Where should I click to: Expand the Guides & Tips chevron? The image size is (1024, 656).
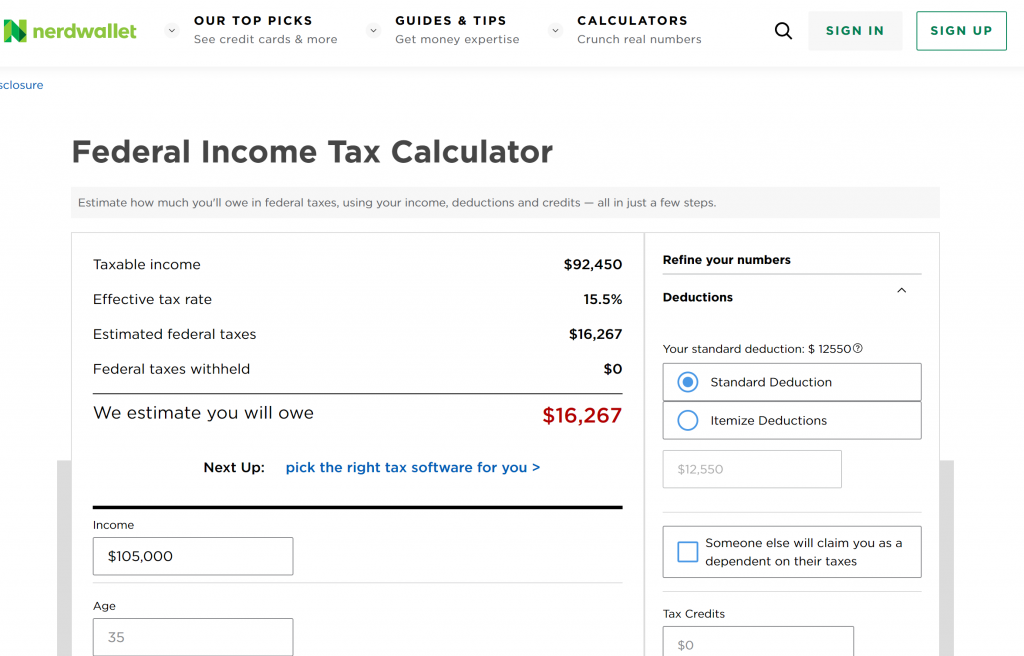click(x=373, y=30)
